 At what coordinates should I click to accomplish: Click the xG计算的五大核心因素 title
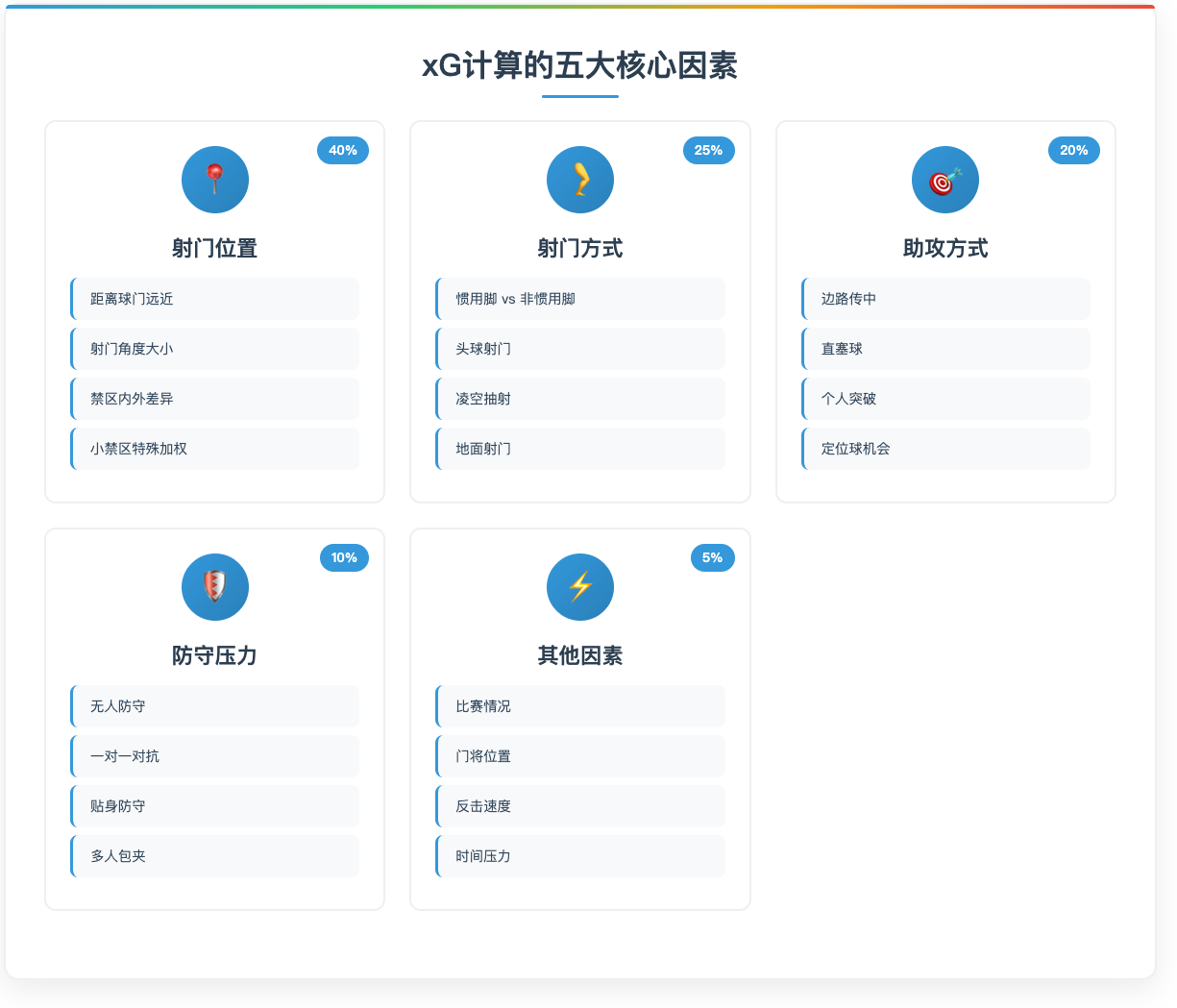pyautogui.click(x=578, y=67)
